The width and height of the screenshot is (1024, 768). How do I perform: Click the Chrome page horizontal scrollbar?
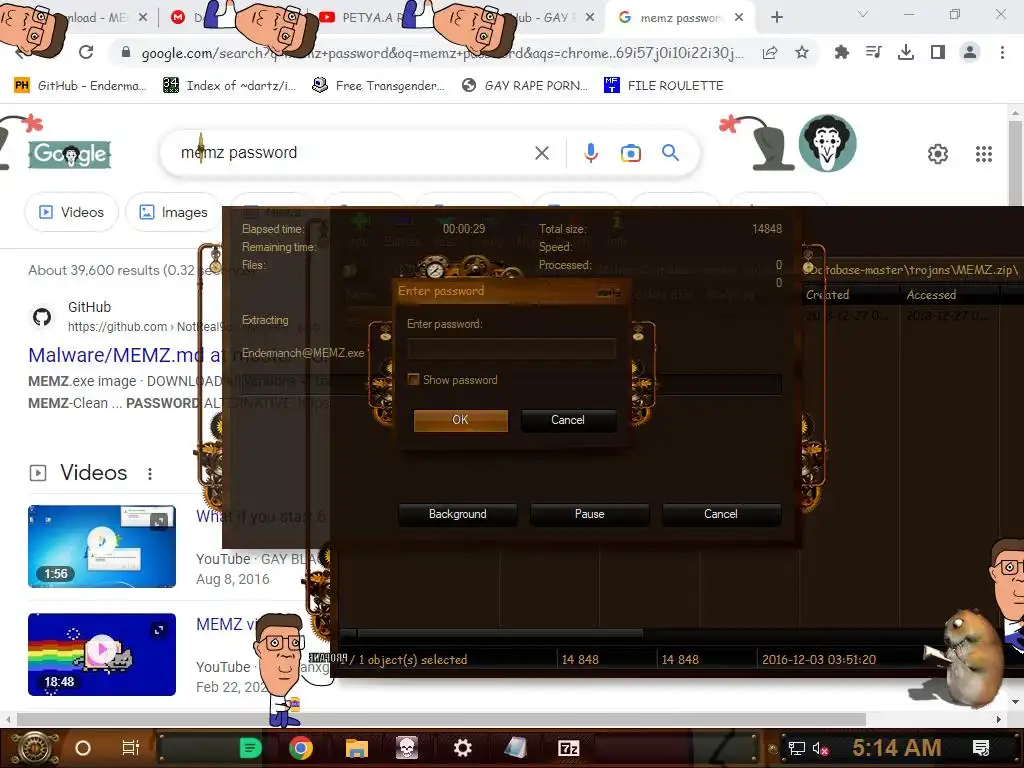(x=441, y=719)
